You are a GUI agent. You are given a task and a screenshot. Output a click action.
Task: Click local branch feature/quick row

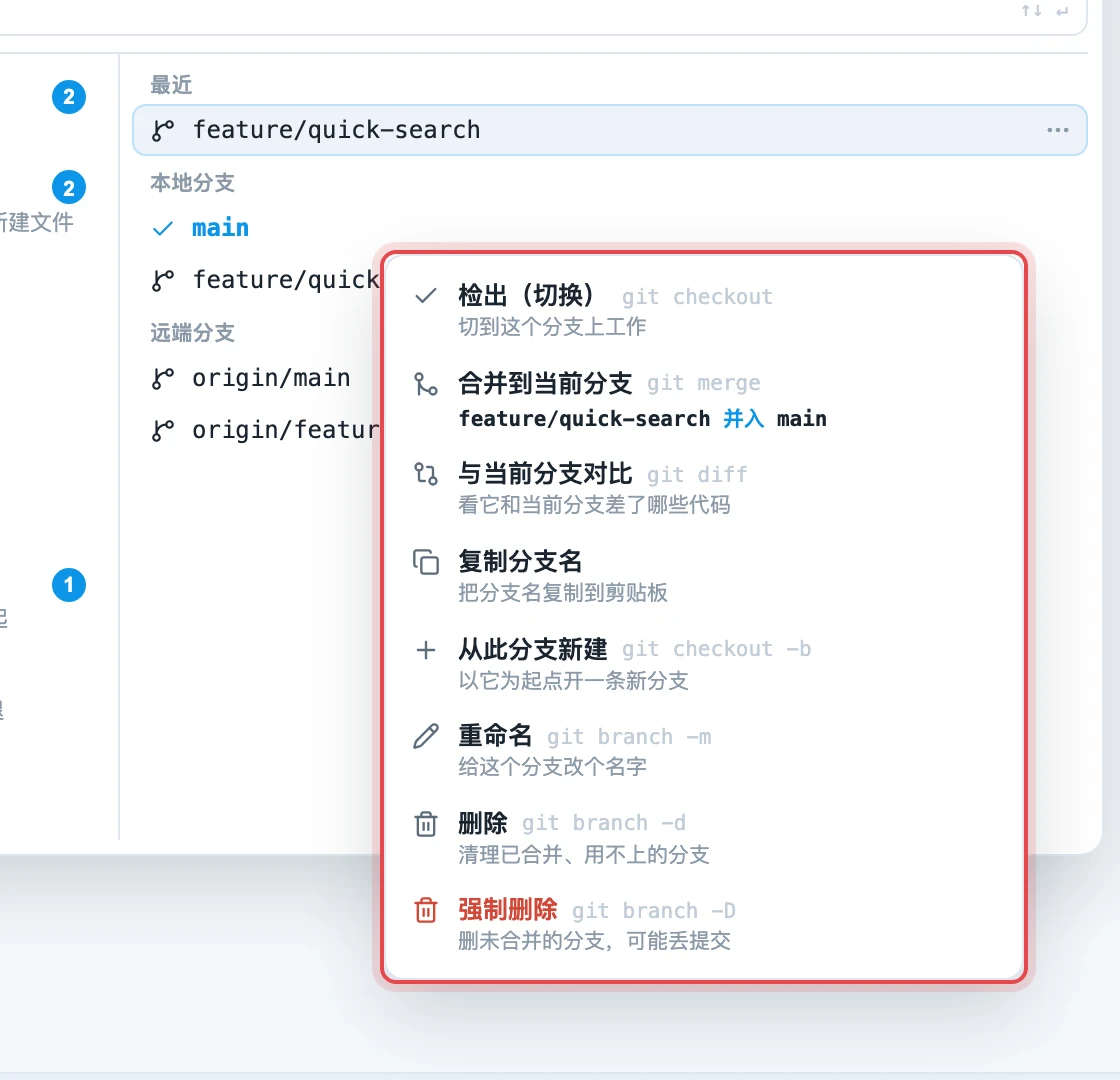click(263, 279)
